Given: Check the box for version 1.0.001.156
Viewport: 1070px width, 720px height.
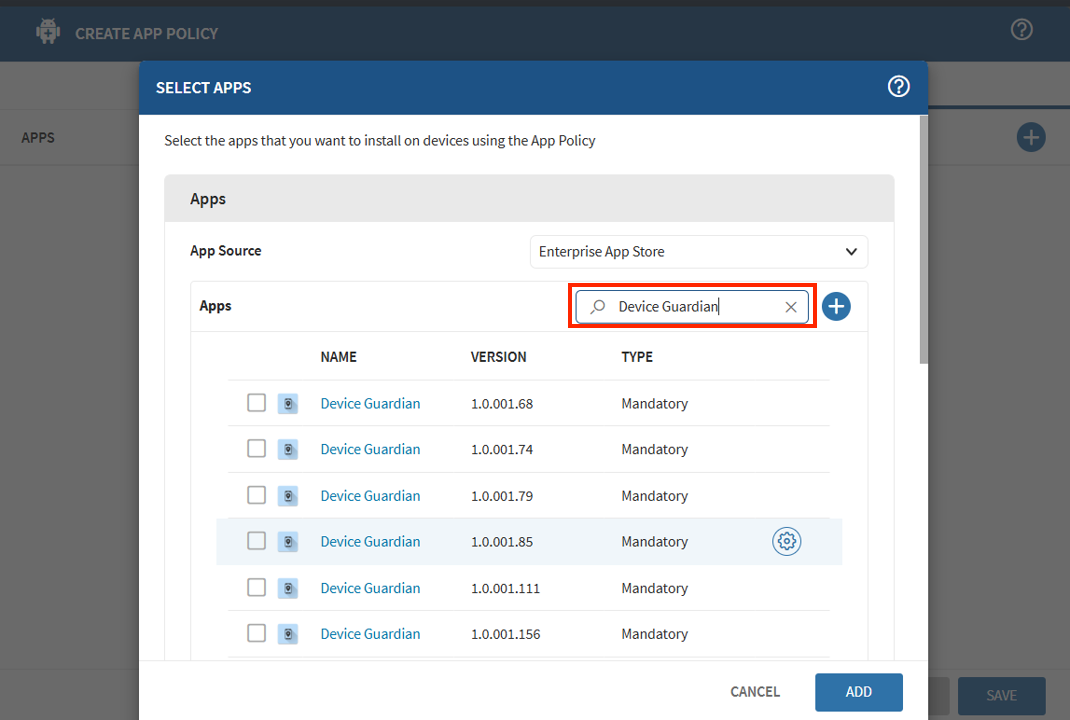Looking at the screenshot, I should tap(257, 633).
